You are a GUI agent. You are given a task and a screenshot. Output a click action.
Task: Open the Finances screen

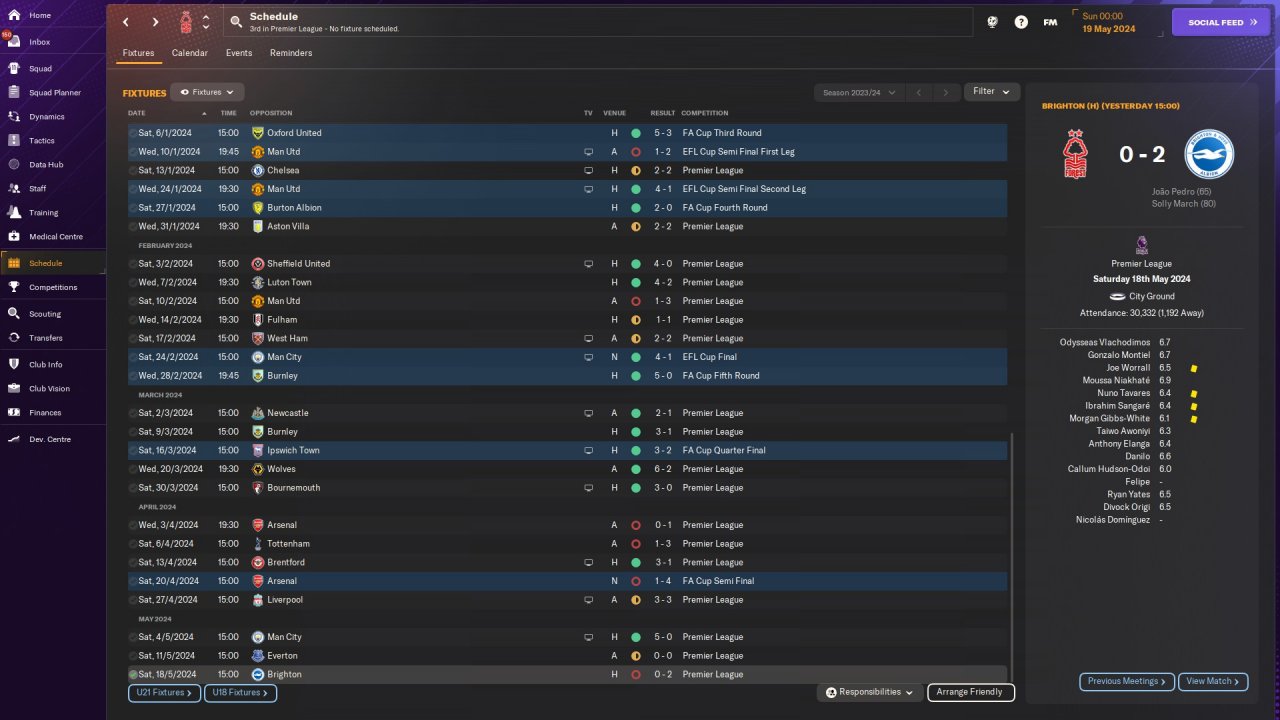pos(45,412)
